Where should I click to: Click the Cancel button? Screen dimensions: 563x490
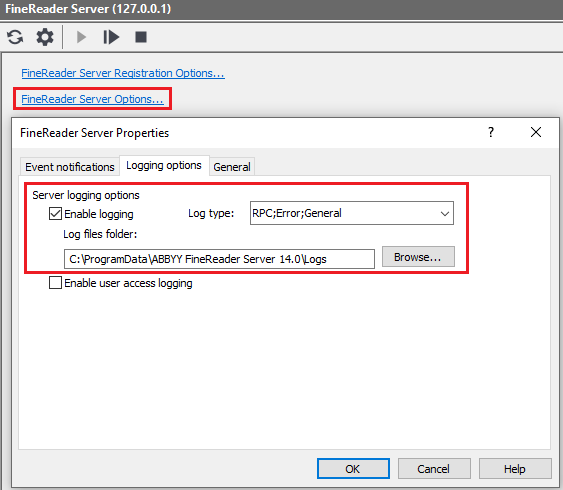(x=434, y=468)
